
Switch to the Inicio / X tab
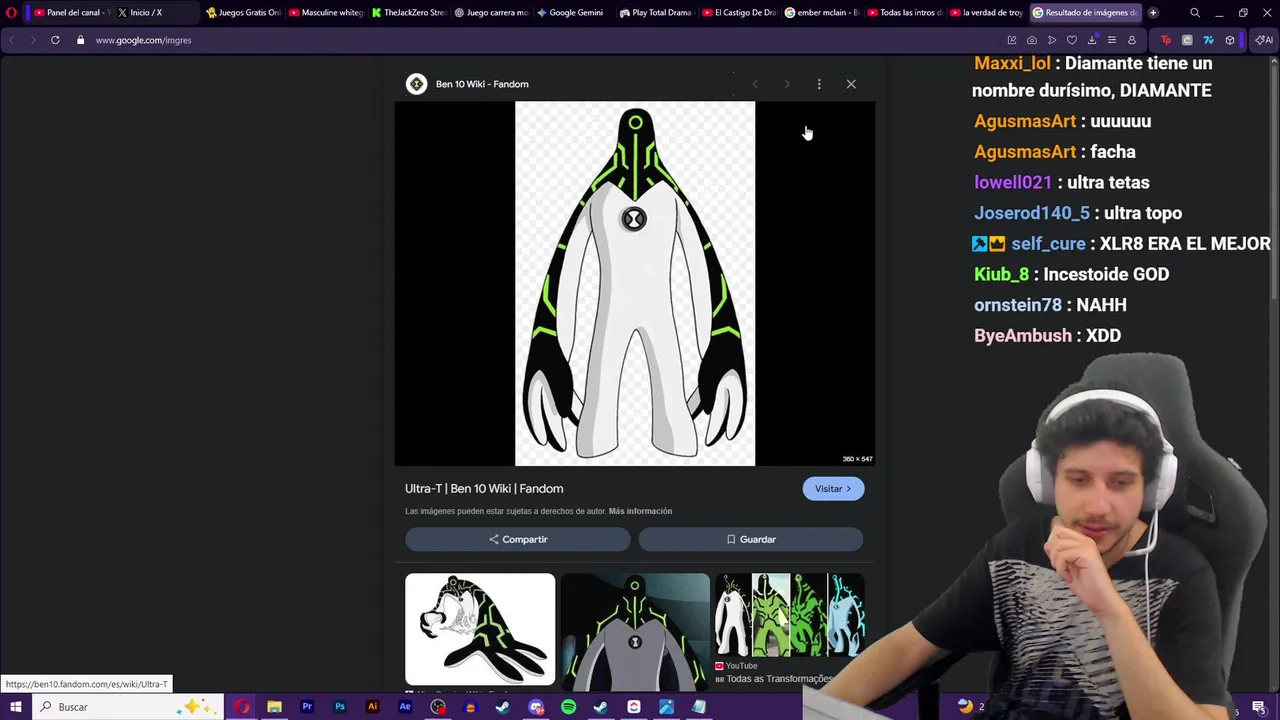(x=155, y=13)
